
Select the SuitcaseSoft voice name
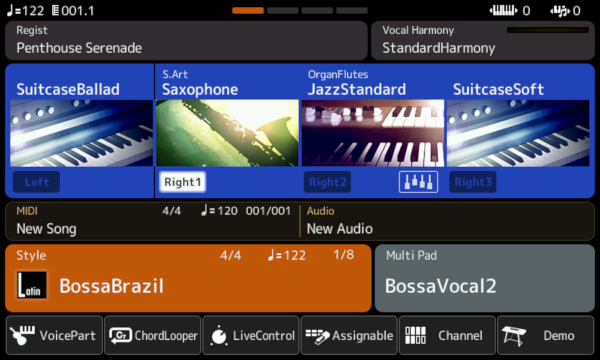pos(498,89)
